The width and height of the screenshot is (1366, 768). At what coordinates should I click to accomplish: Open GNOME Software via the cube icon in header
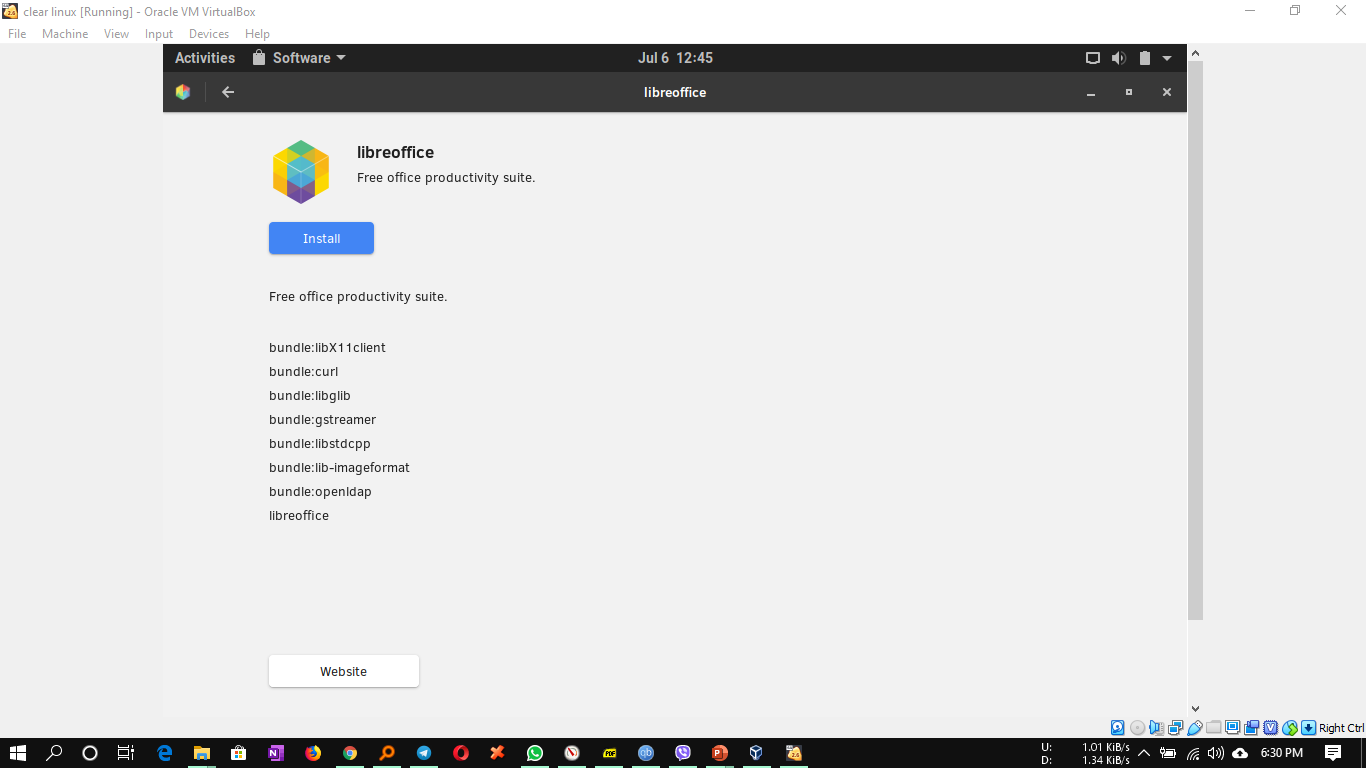point(183,92)
